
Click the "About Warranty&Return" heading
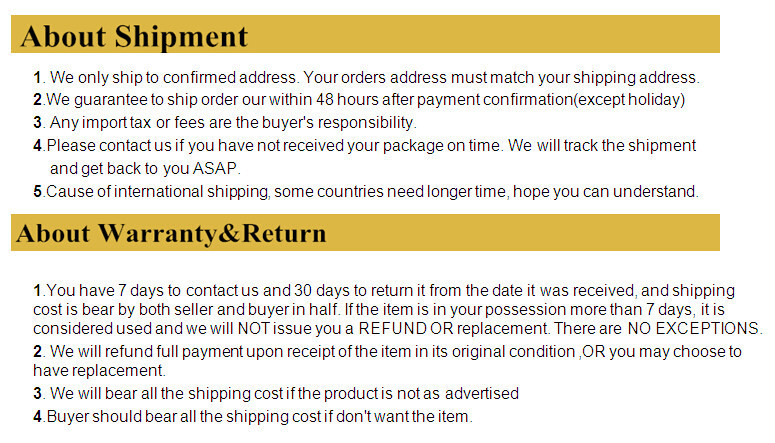point(172,234)
